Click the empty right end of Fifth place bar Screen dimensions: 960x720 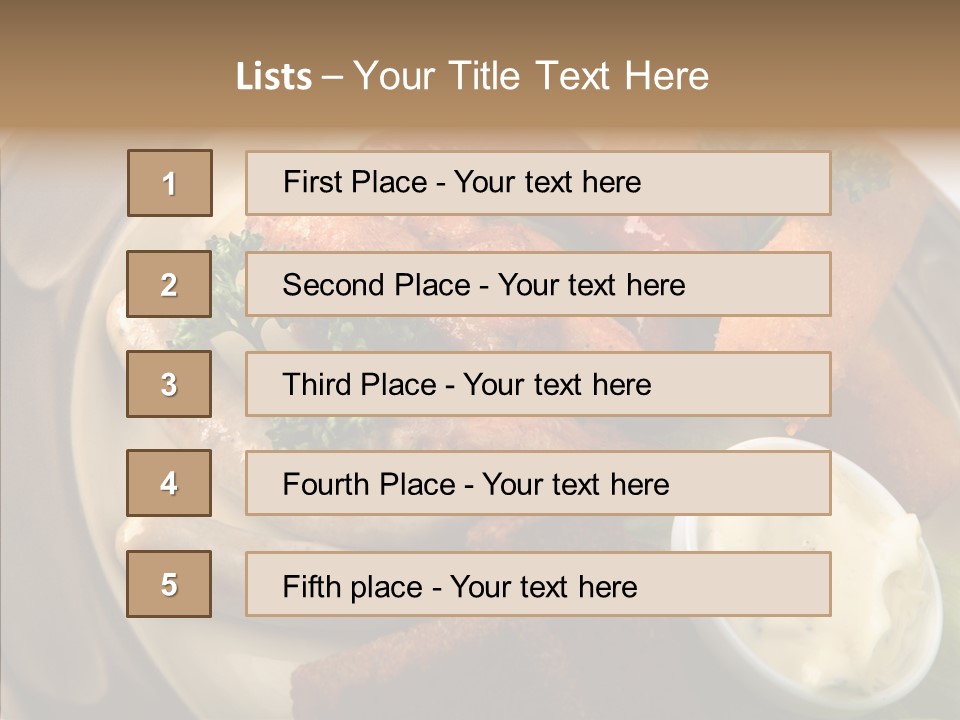click(760, 584)
